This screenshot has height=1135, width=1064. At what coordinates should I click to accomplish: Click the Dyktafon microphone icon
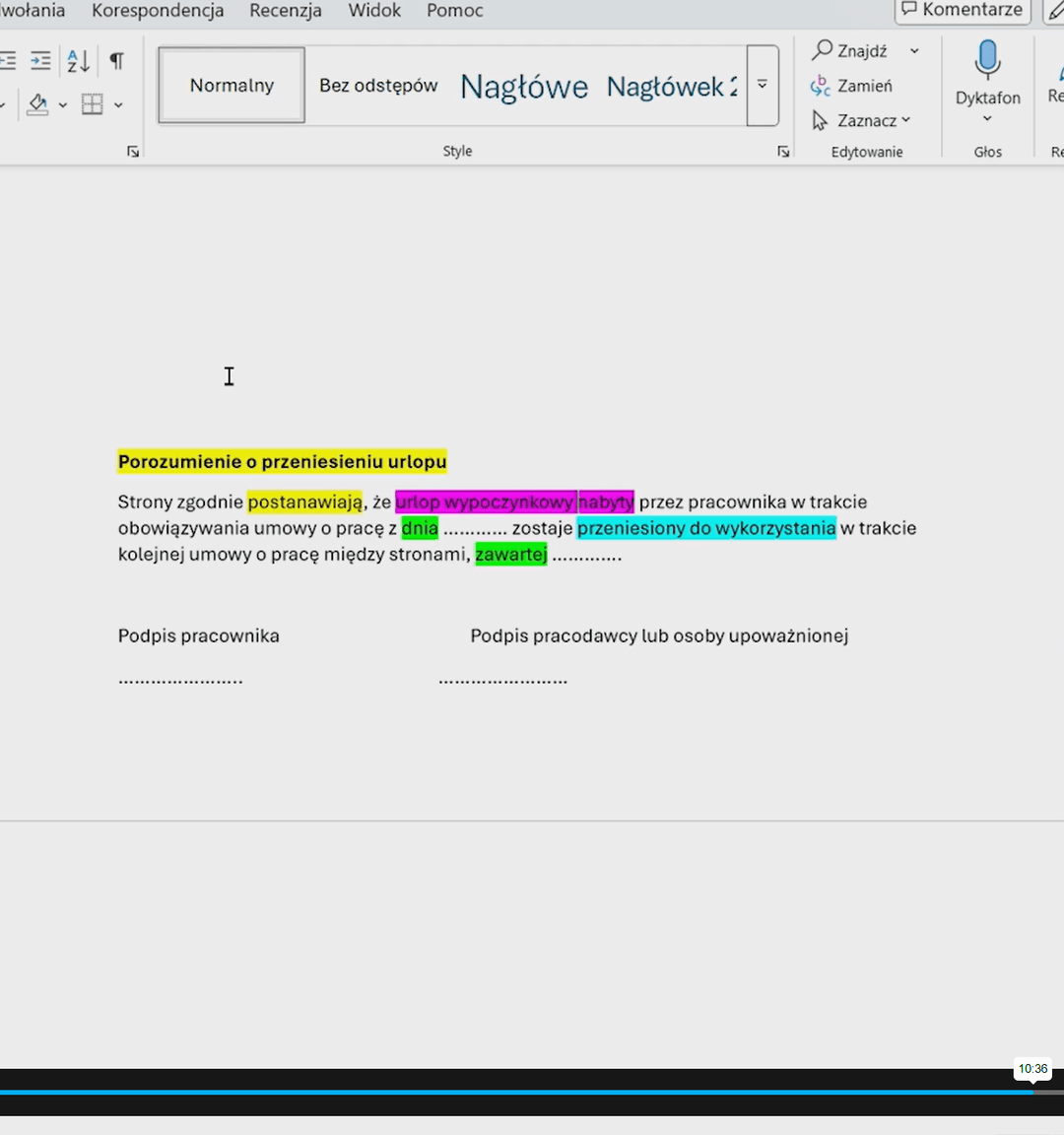tap(987, 61)
